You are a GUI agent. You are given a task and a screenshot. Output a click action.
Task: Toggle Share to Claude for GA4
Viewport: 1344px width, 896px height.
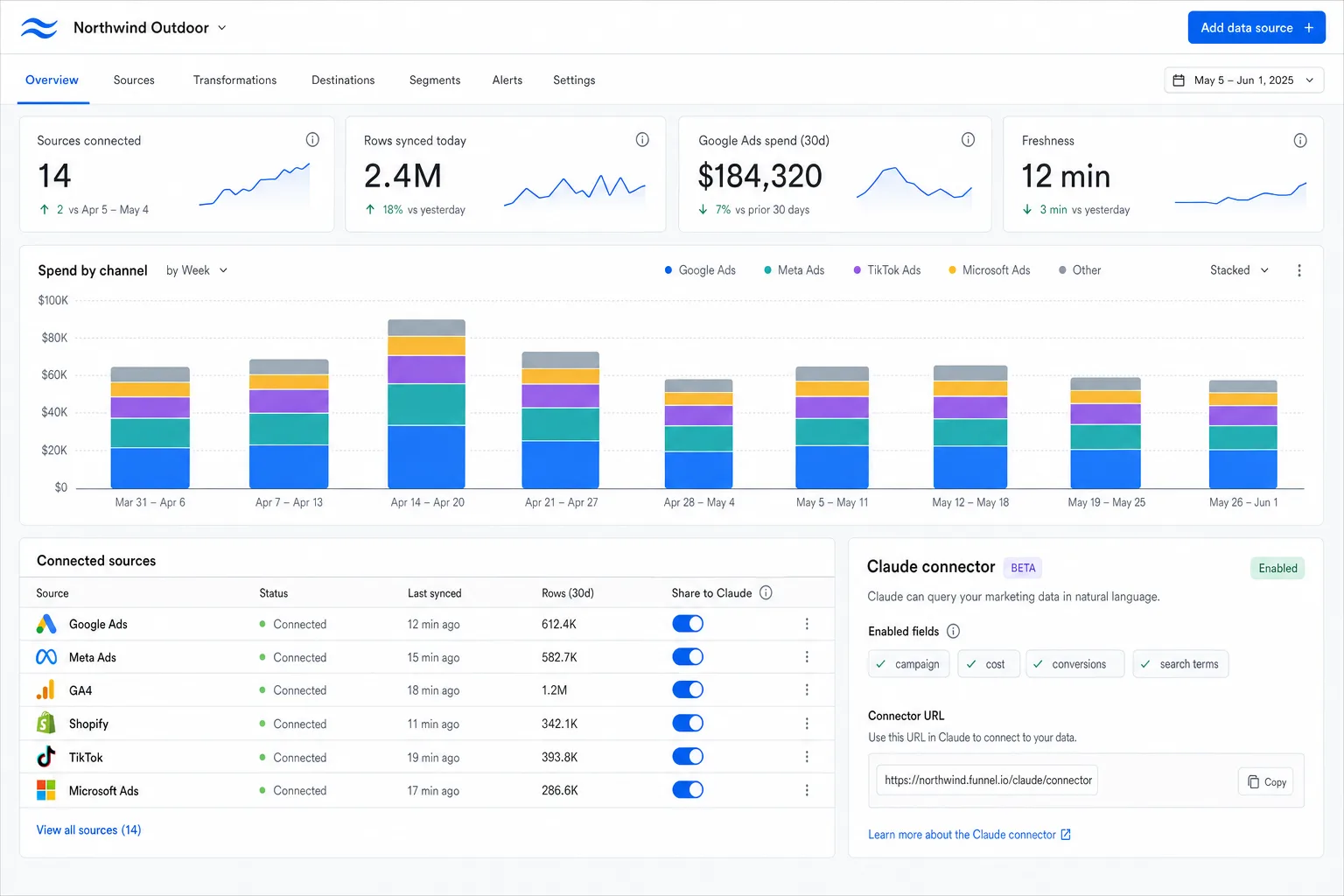[688, 690]
